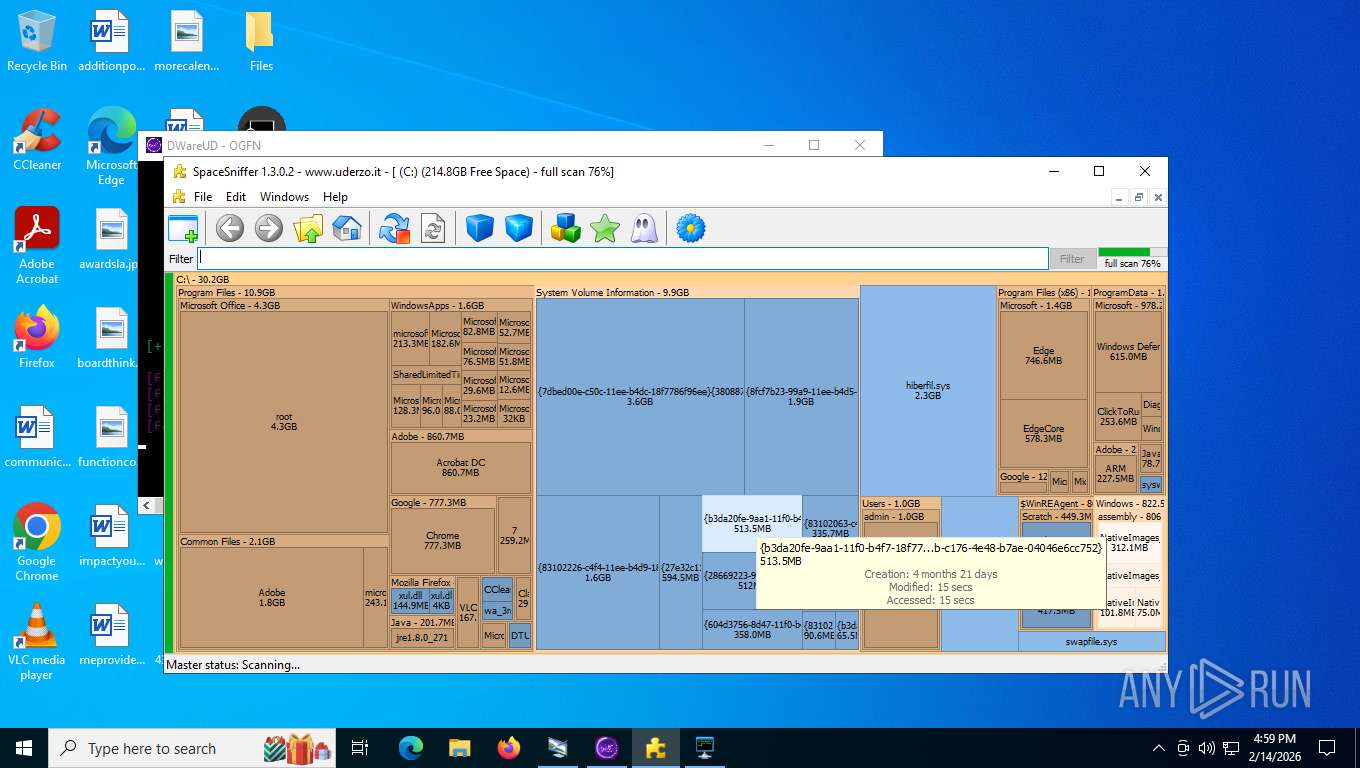Open the CCleaner desktop shortcut

(37, 140)
